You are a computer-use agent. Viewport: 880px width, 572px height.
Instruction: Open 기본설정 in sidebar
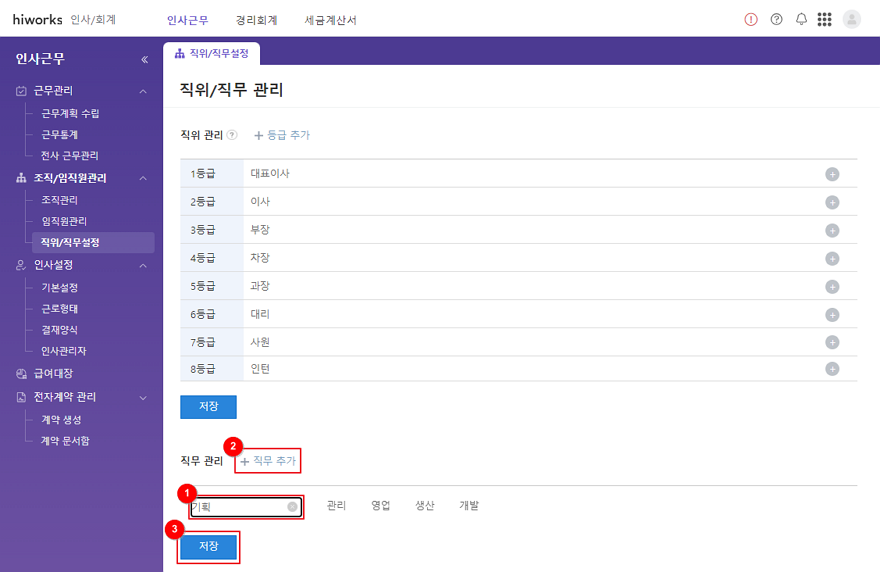[x=59, y=287]
